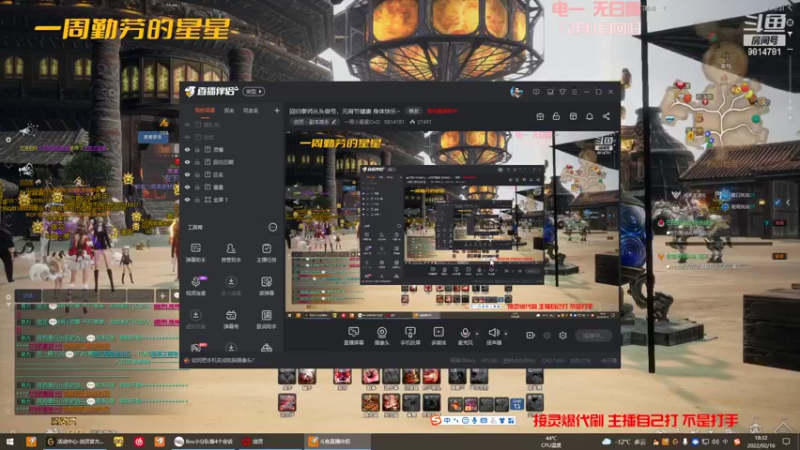Select the 区名 source row
This screenshot has height=450, width=800.
pos(232,174)
